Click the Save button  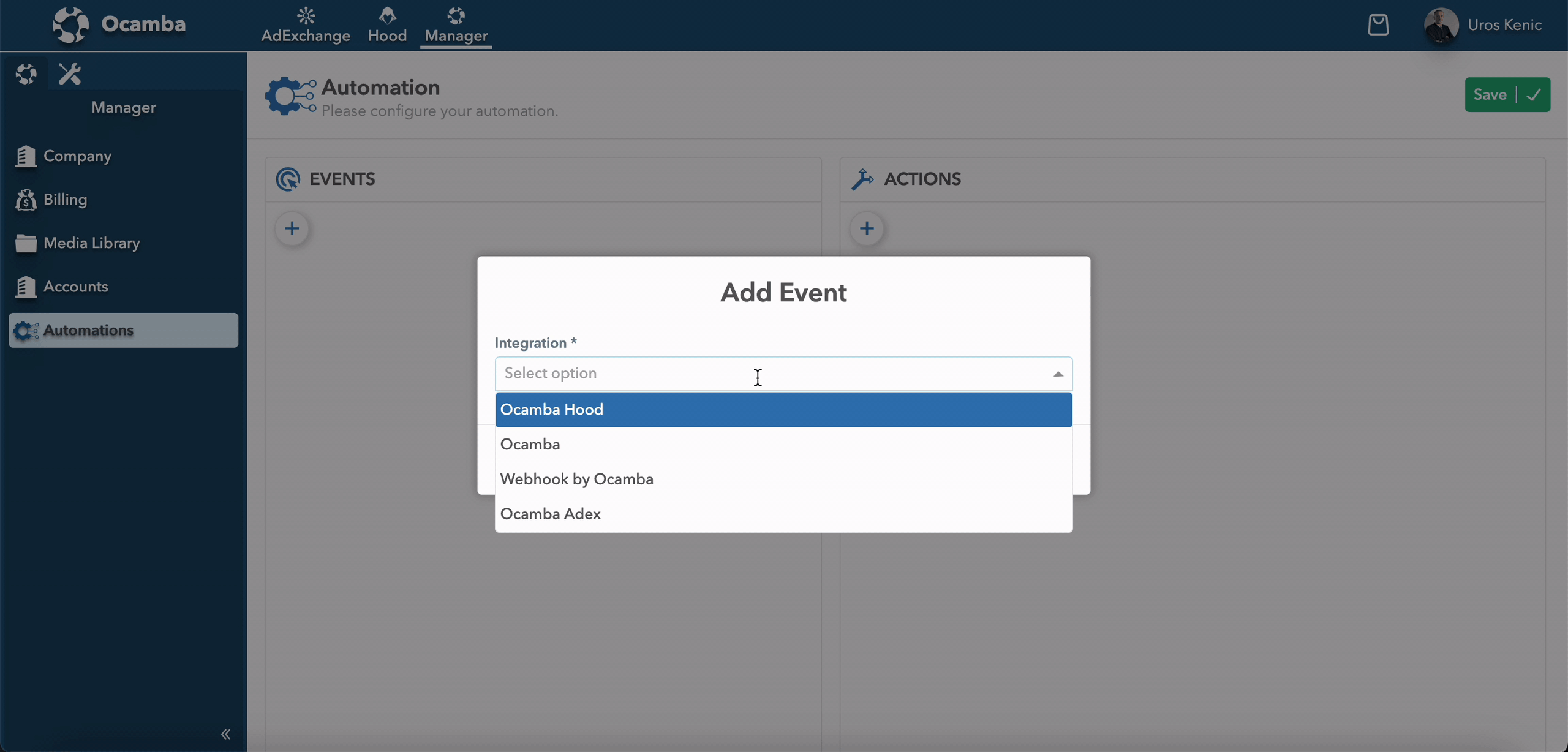[x=1507, y=95]
